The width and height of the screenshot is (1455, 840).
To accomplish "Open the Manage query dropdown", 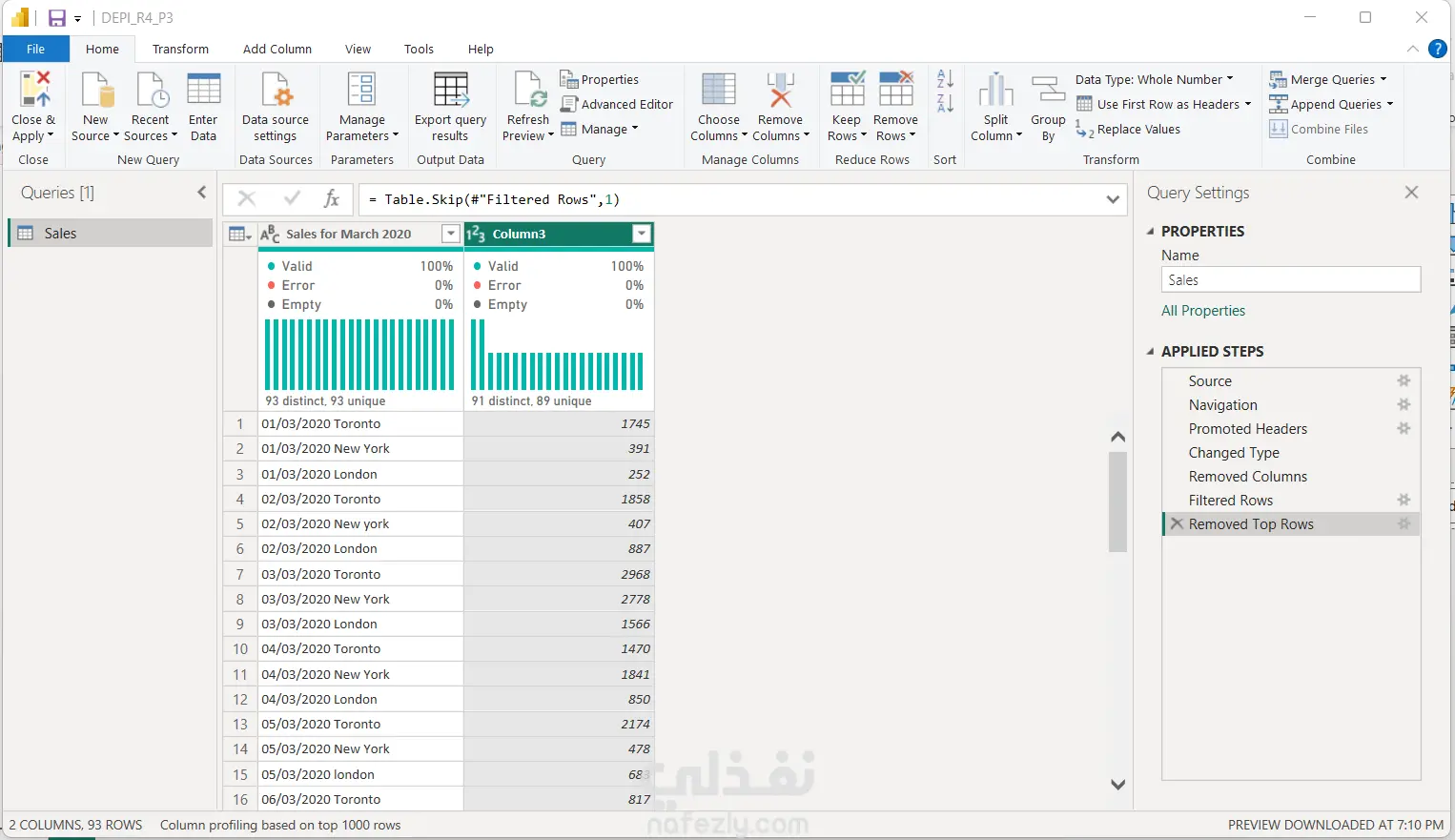I will (600, 129).
